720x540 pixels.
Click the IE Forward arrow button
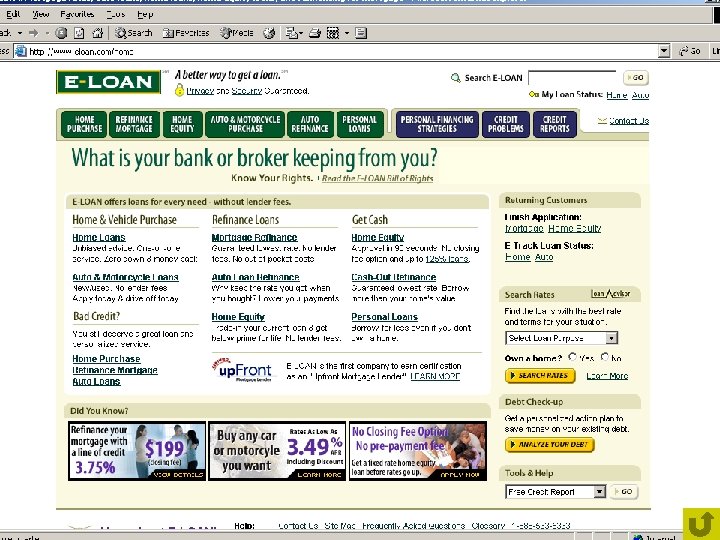pyautogui.click(x=34, y=33)
